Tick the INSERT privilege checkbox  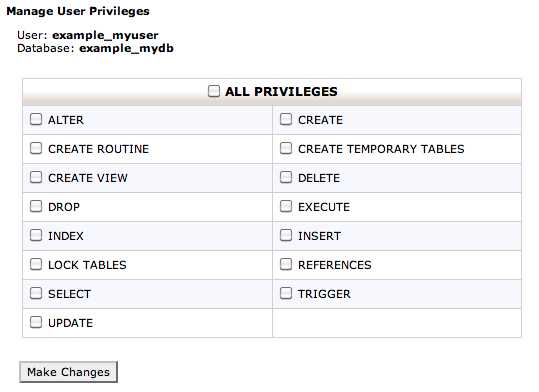286,235
